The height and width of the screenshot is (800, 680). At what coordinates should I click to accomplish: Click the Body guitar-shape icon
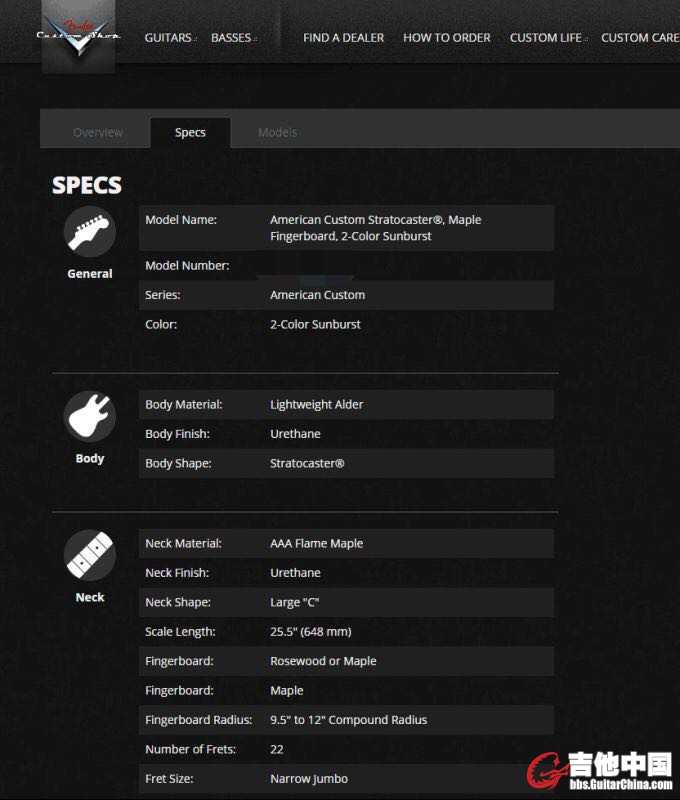pos(90,415)
